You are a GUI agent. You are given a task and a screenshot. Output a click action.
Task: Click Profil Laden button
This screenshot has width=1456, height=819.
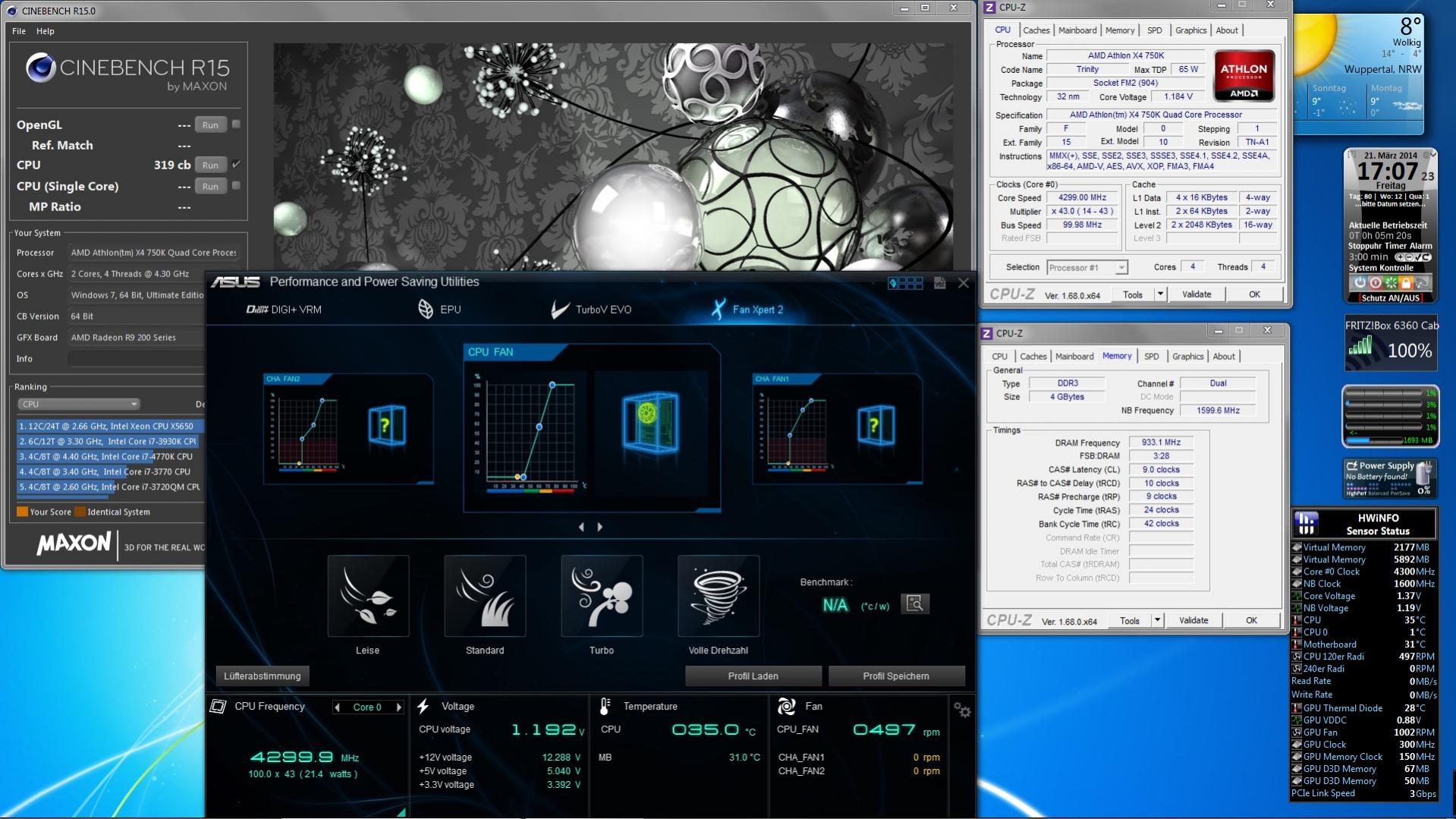753,676
